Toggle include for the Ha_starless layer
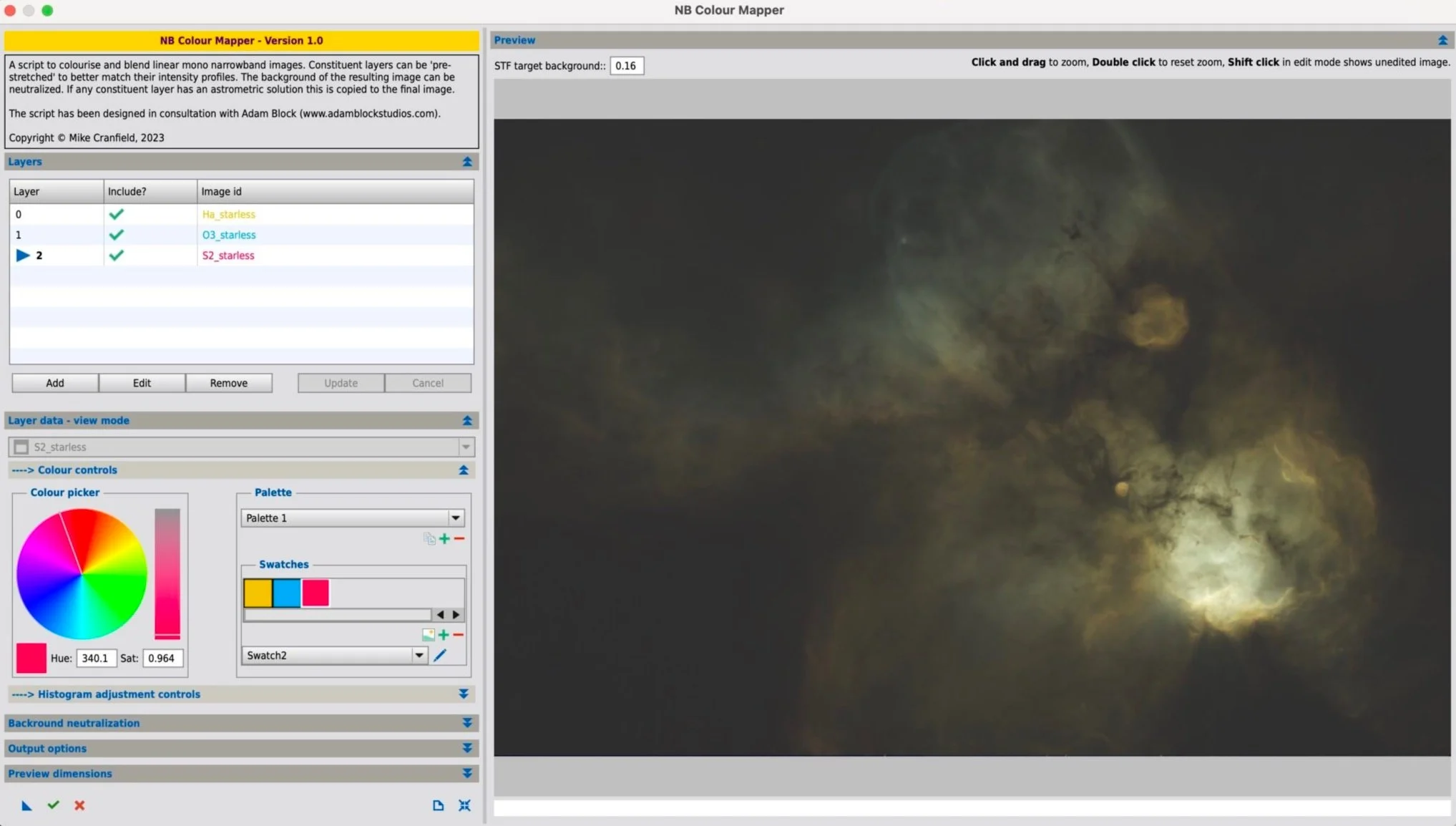The width and height of the screenshot is (1456, 826). [x=117, y=214]
